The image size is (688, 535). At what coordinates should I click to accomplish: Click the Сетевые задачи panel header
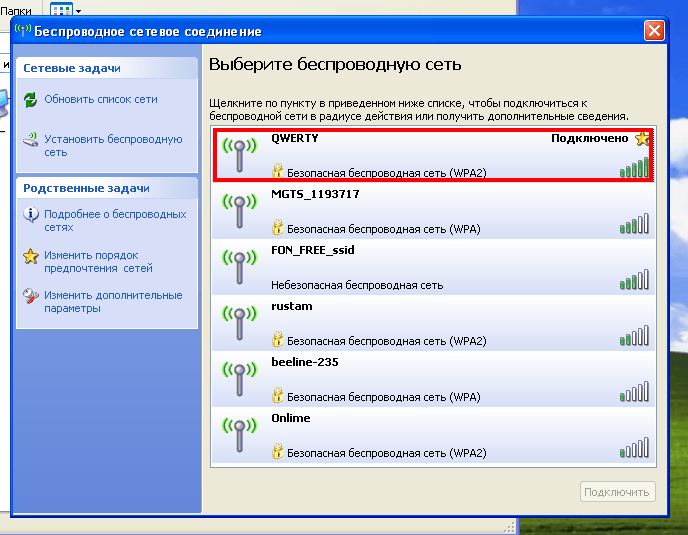point(107,68)
